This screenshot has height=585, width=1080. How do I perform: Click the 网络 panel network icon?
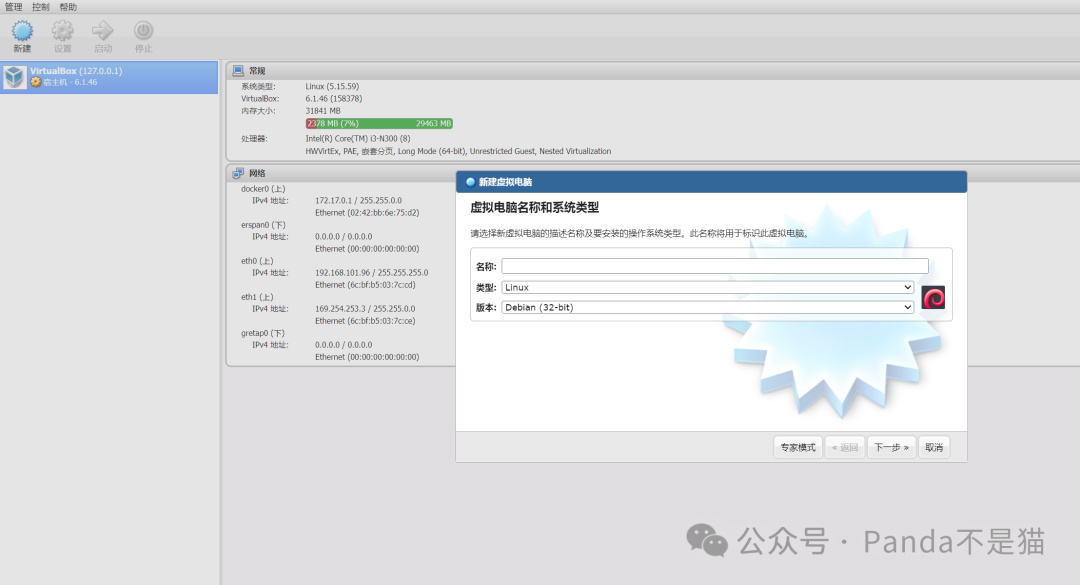click(x=238, y=173)
